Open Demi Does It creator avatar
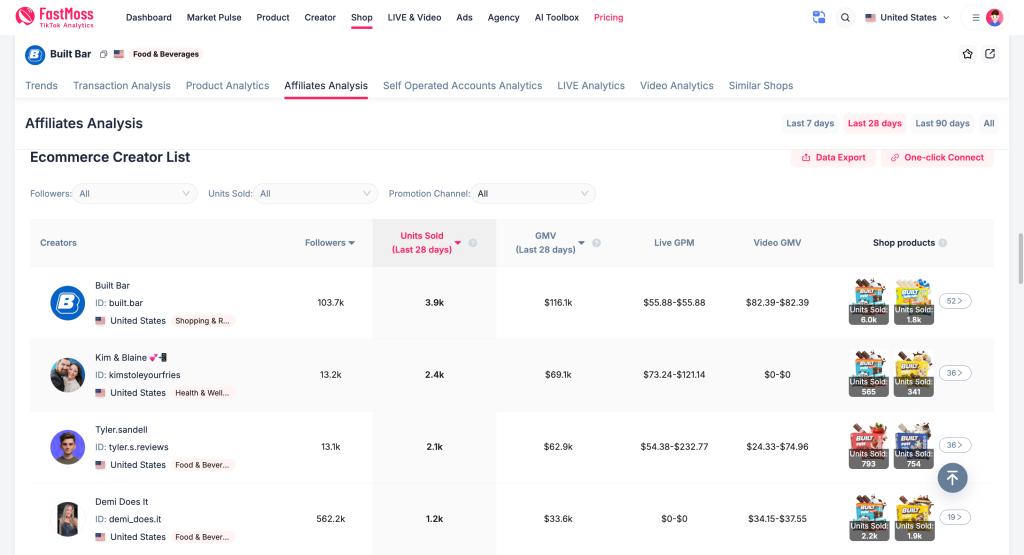1024x555 pixels. click(68, 519)
